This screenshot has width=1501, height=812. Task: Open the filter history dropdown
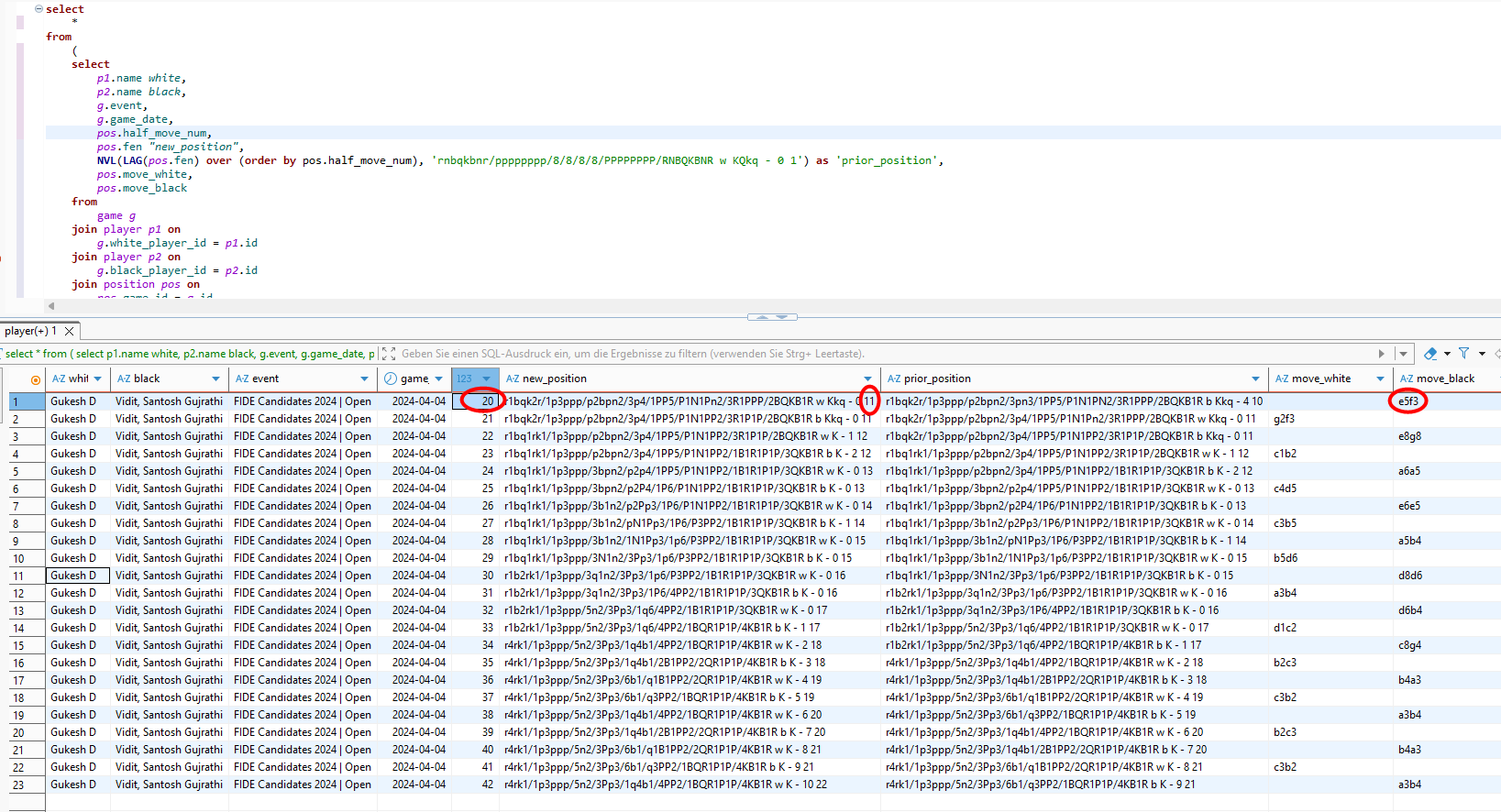coord(1403,354)
